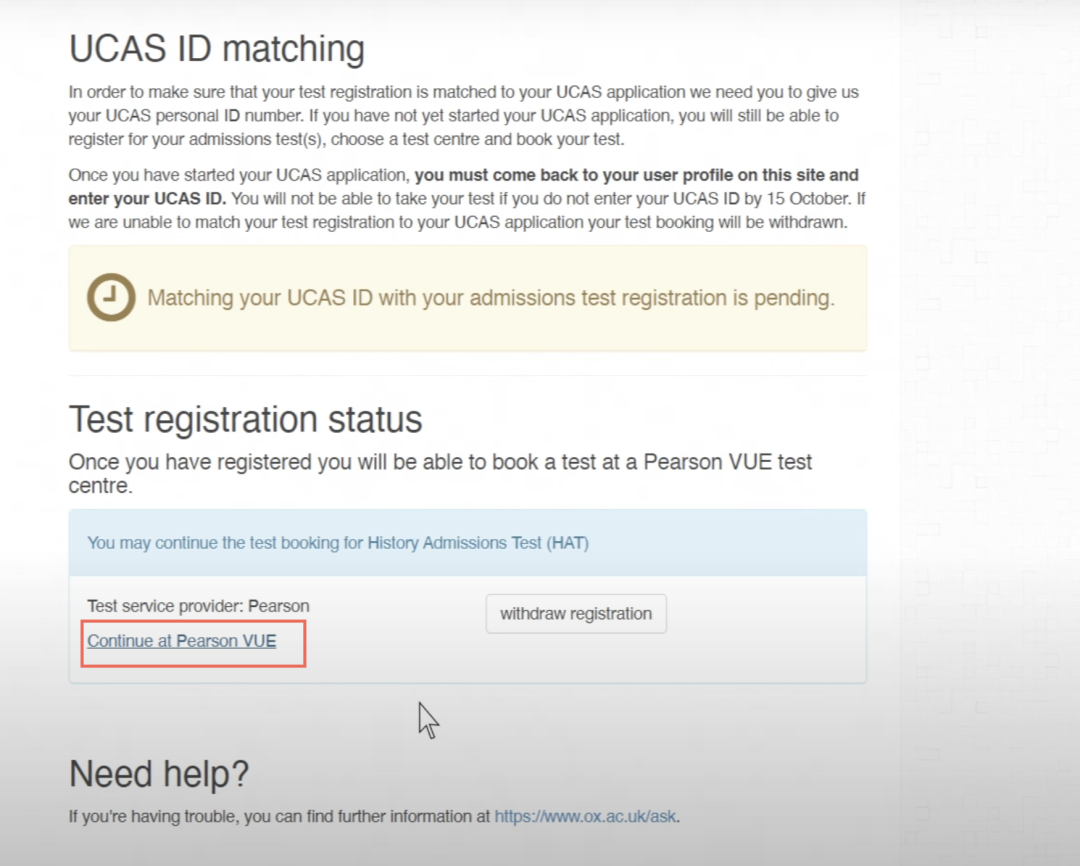Click the horizontal divider below the pending notice
Viewport: 1080px width, 866px height.
point(468,375)
